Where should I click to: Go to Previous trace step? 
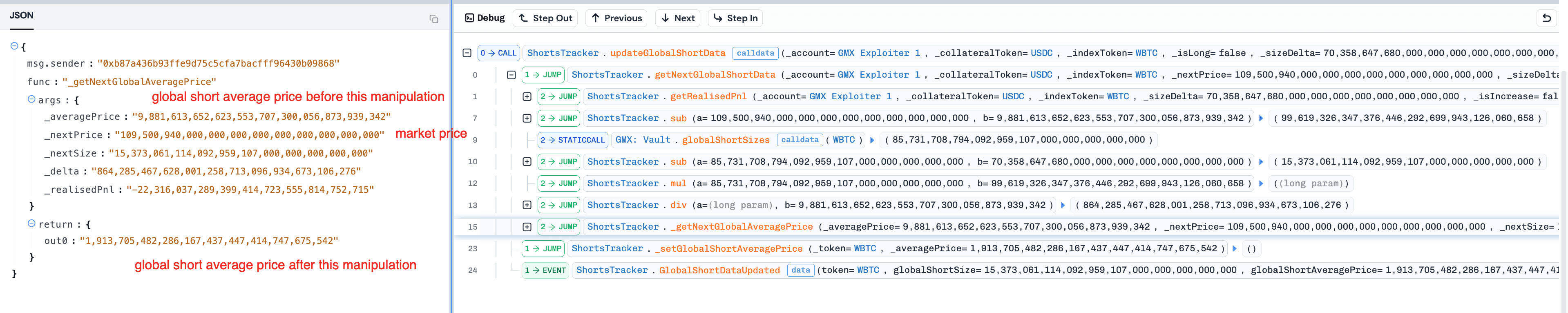point(616,18)
